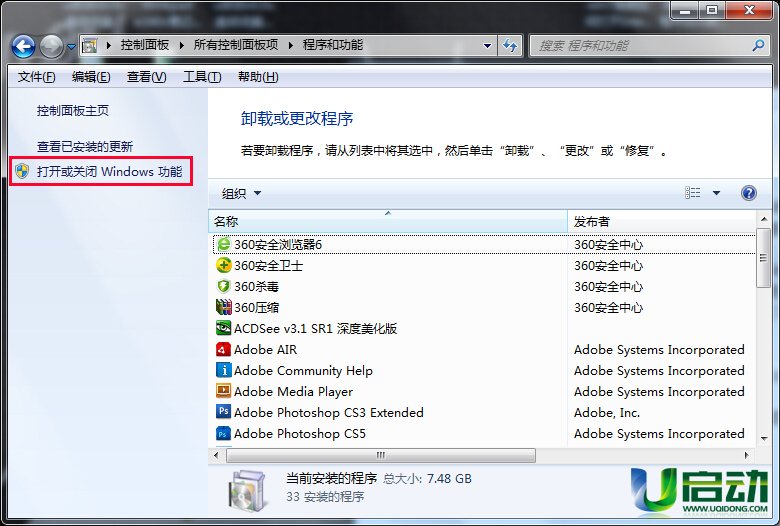Click the Control Panel icon in address bar

pos(89,46)
